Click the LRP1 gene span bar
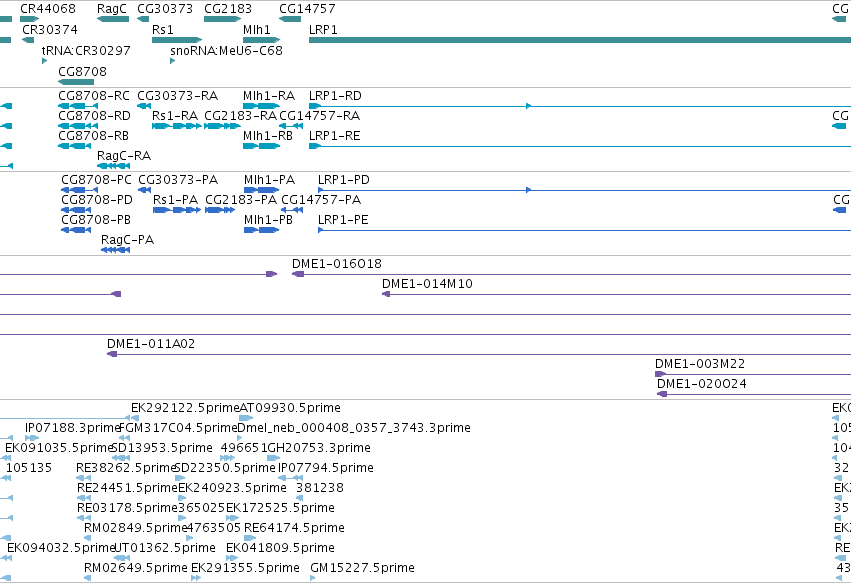Image resolution: width=851 pixels, height=583 pixels. point(580,40)
